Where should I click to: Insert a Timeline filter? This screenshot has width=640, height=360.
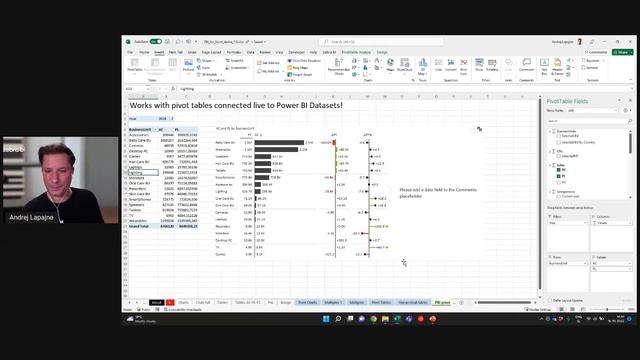click(x=492, y=64)
